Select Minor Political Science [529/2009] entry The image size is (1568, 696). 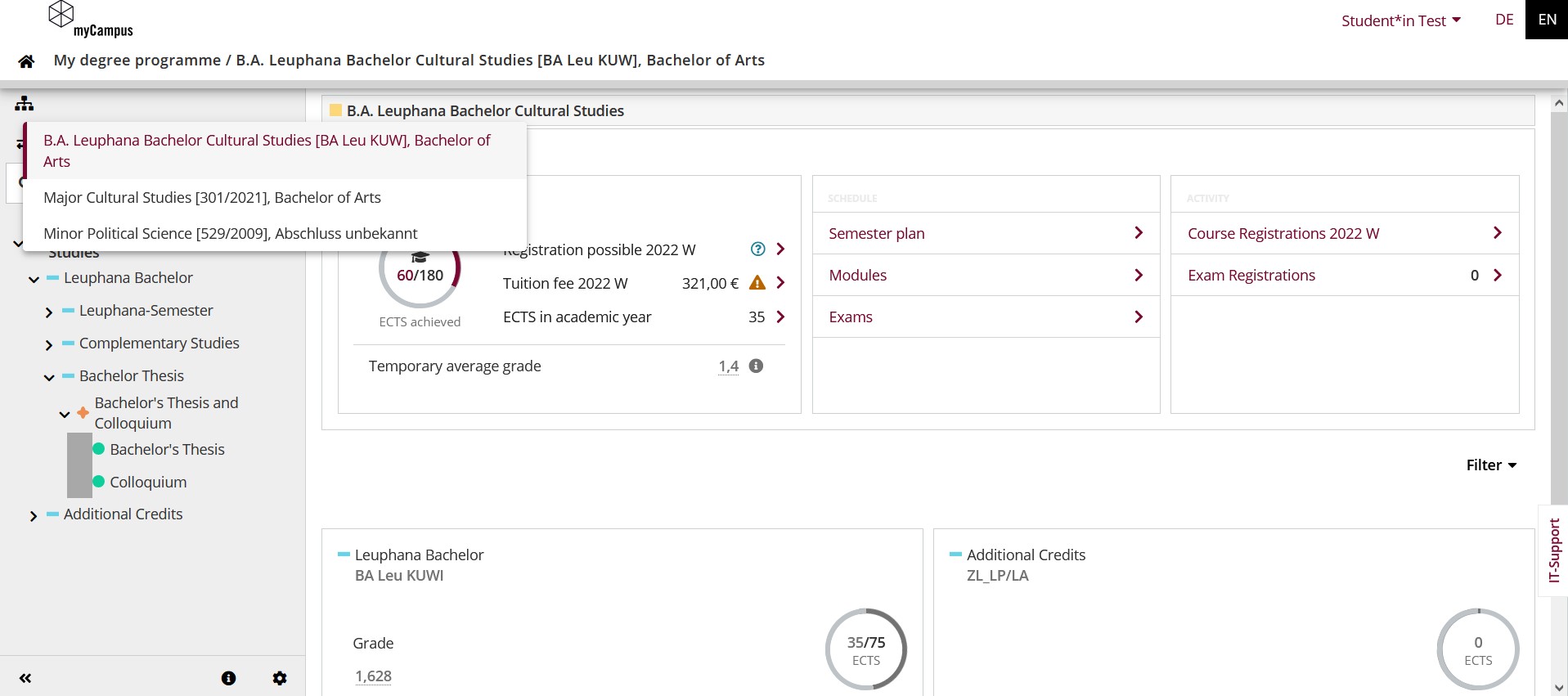point(275,233)
